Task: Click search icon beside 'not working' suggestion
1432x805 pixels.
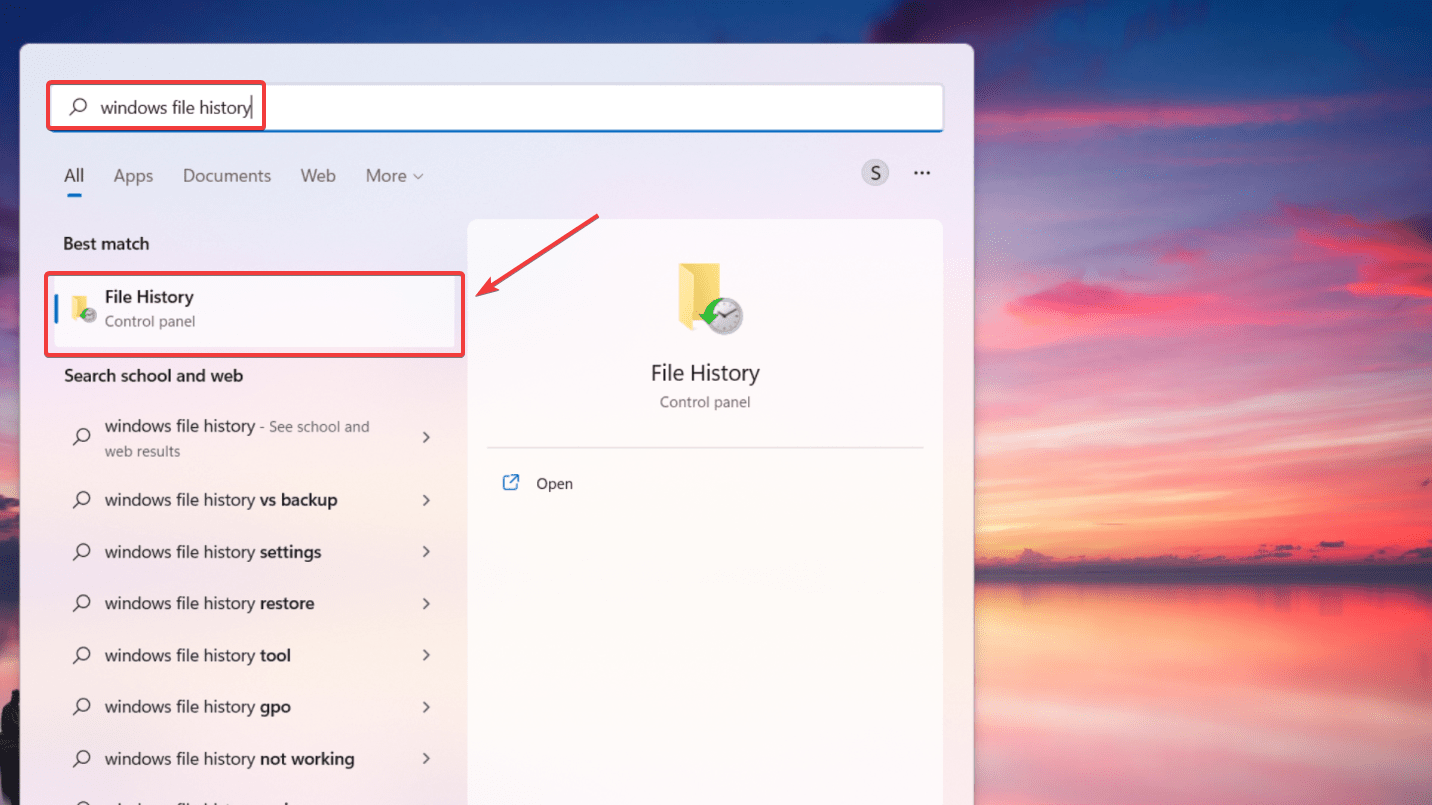Action: point(82,759)
